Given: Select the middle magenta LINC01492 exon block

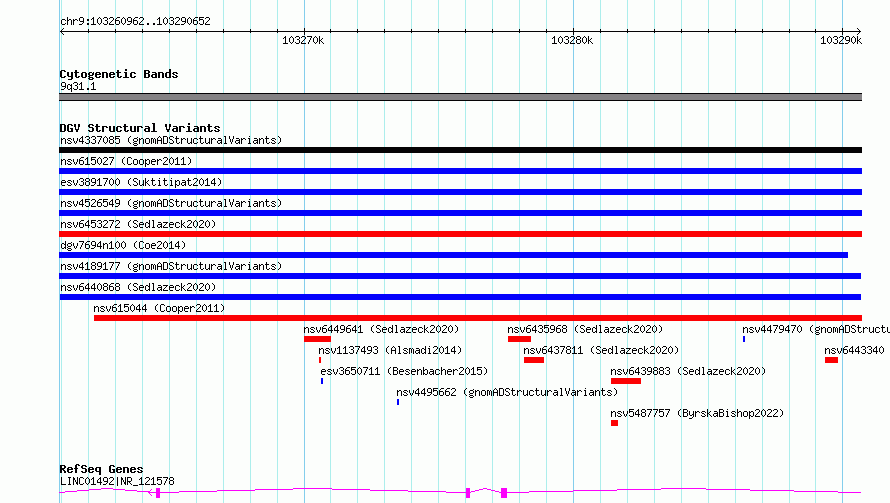Looking at the screenshot, I should point(468,493).
